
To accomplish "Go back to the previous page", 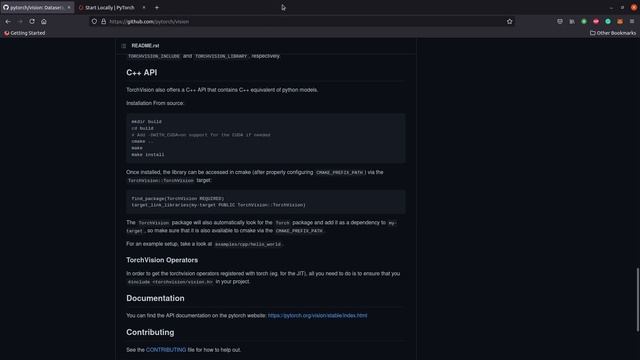I will 8,21.
